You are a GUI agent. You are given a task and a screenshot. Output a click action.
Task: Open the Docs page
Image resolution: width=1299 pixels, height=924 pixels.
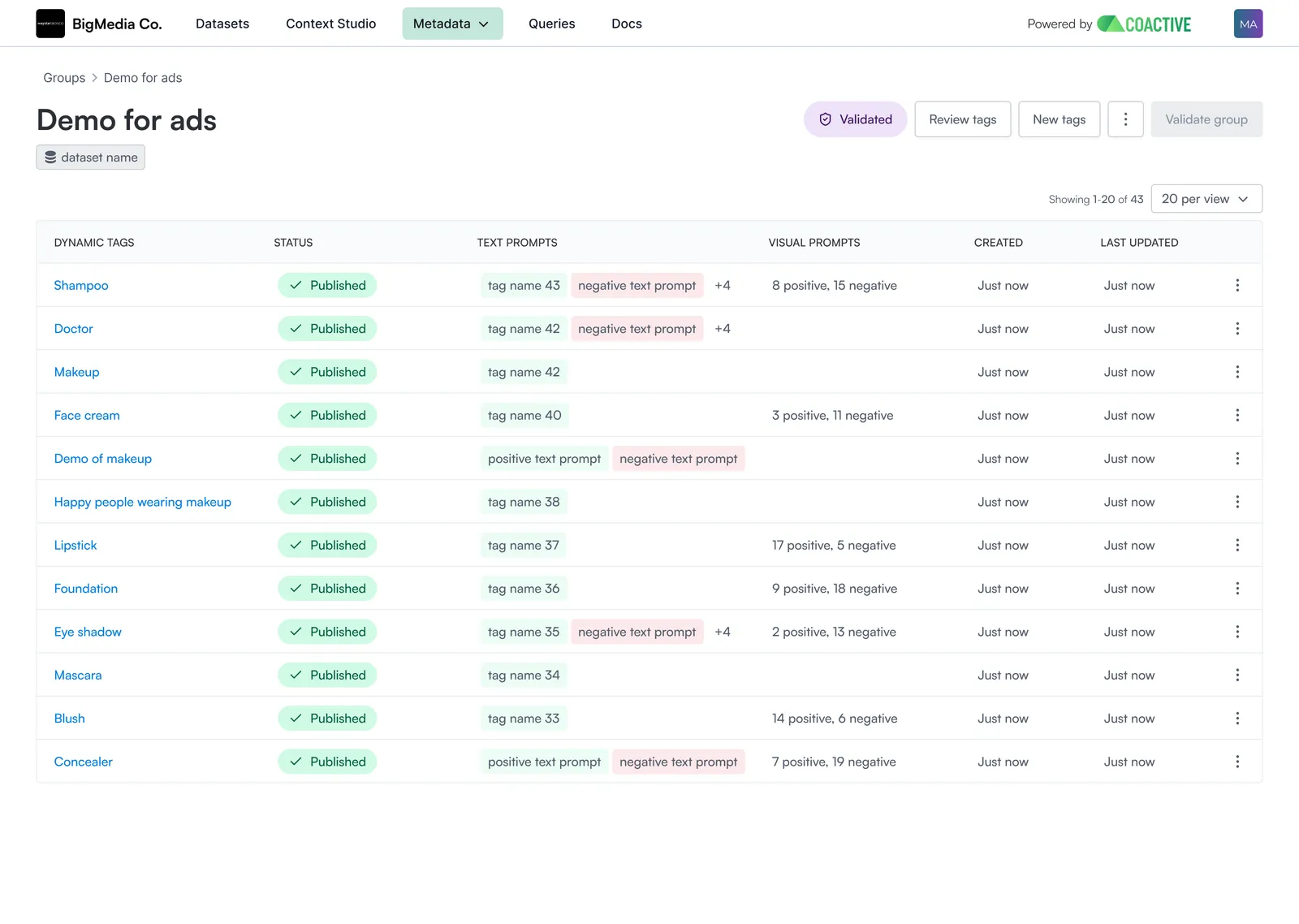click(626, 24)
